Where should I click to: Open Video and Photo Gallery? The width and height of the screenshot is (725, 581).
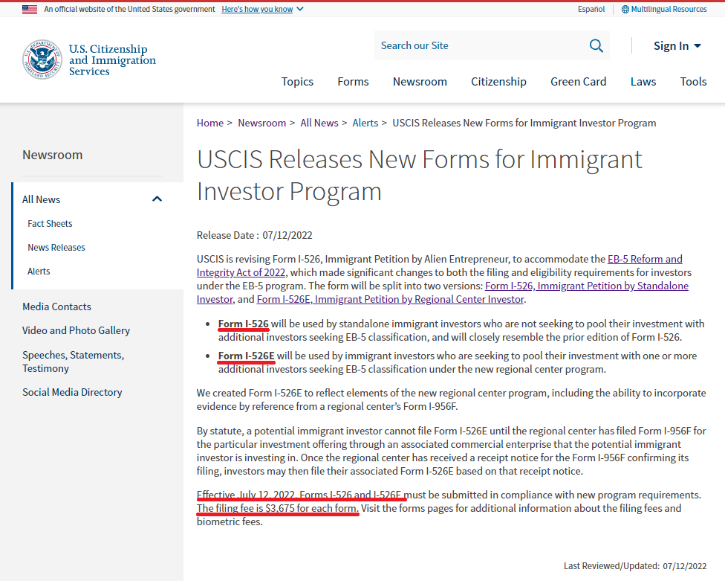coord(76,330)
